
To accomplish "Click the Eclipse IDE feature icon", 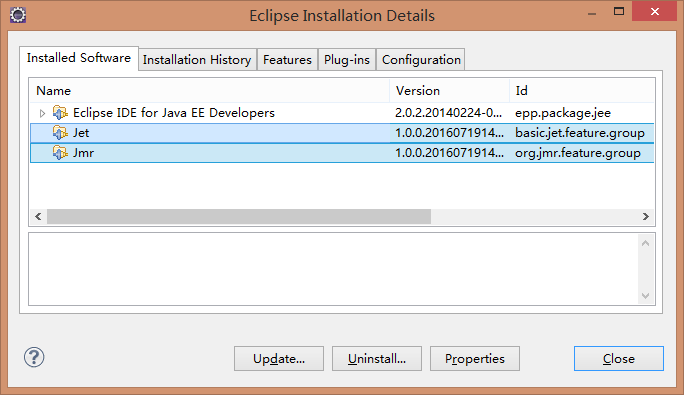I will (60, 113).
